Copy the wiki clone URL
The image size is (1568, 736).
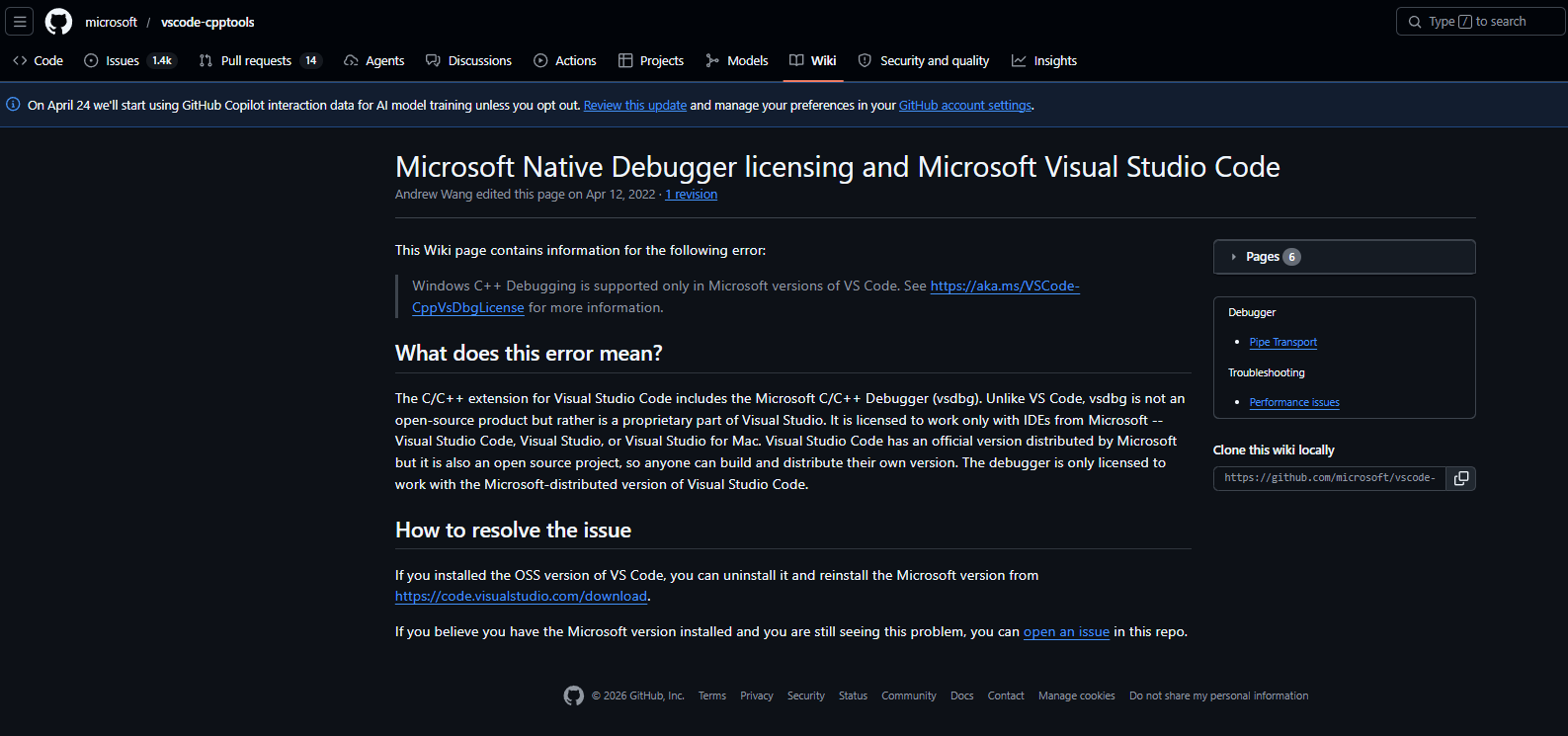(1460, 478)
